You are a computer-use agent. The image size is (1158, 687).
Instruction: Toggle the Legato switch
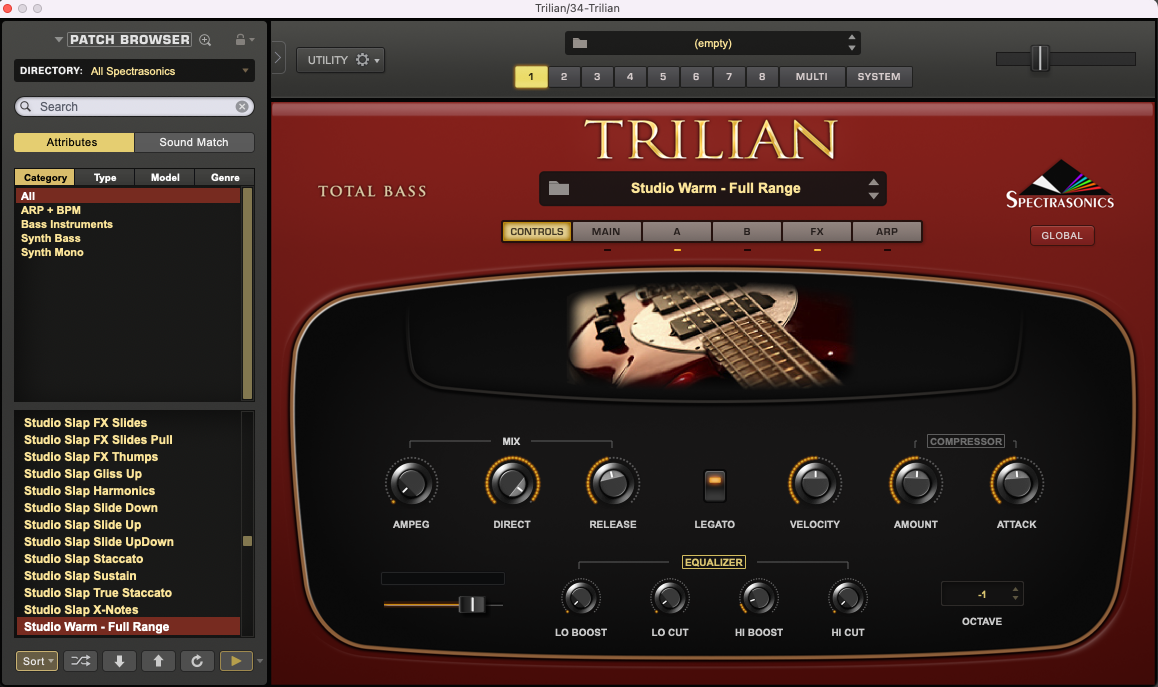point(714,485)
